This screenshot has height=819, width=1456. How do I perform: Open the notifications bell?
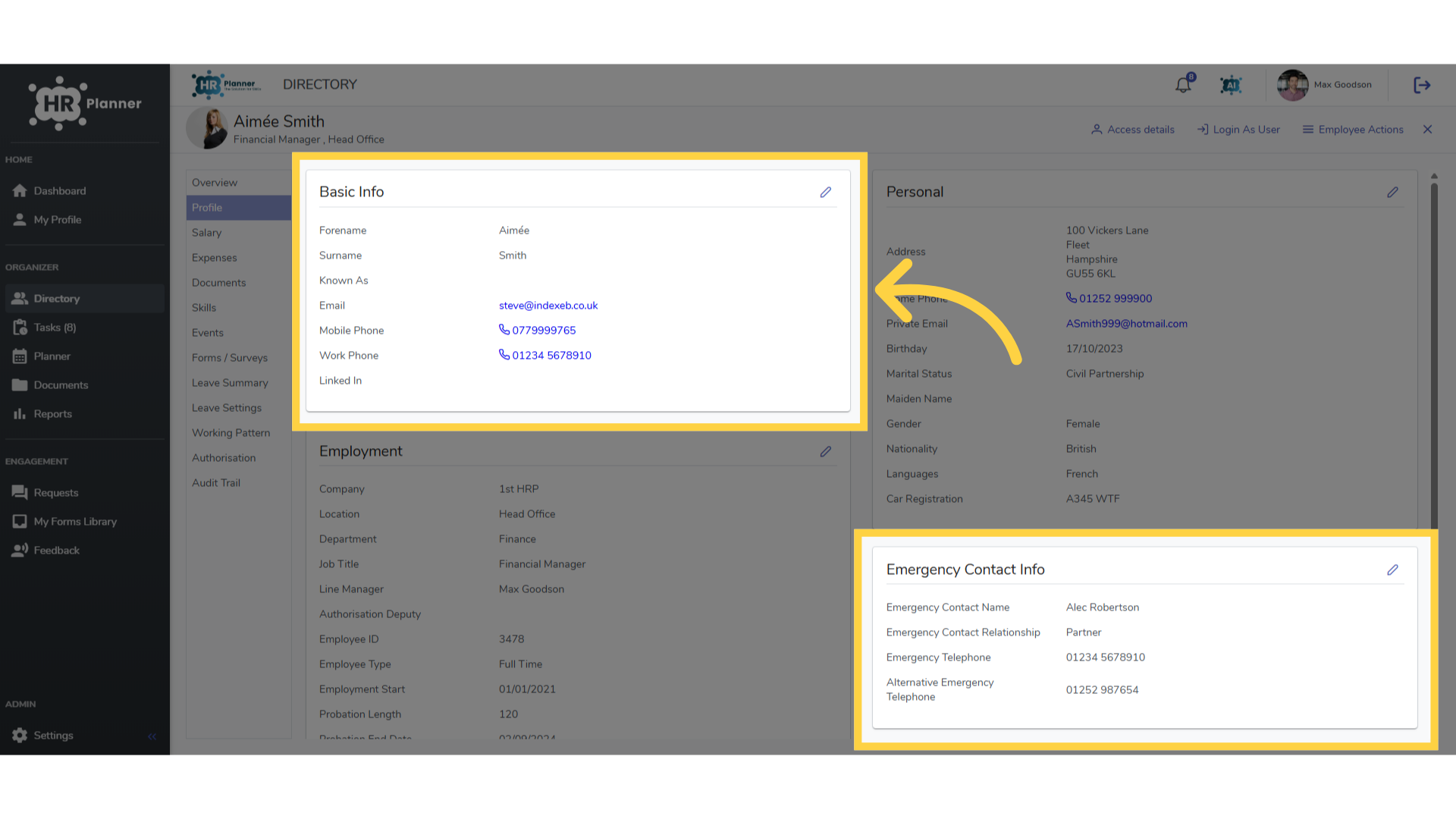tap(1184, 85)
